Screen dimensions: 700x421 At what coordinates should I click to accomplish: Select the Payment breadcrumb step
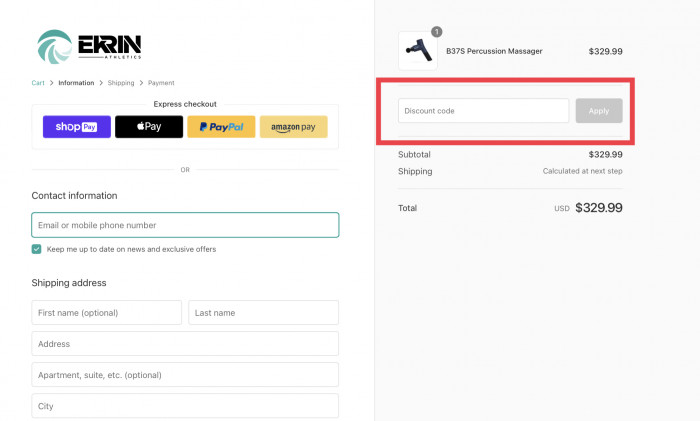click(x=161, y=83)
